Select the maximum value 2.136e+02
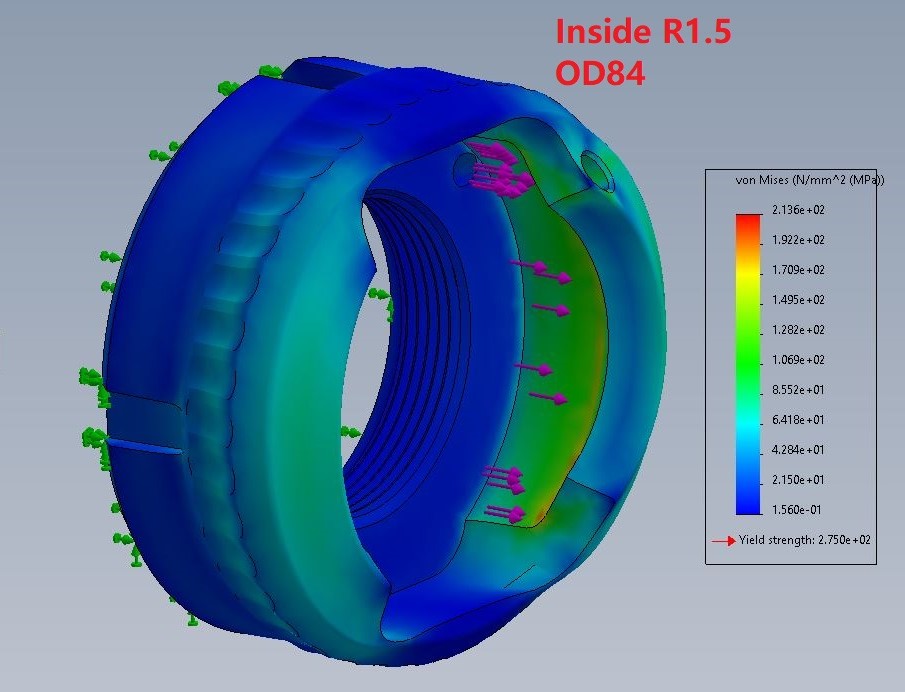905x692 pixels. click(798, 210)
